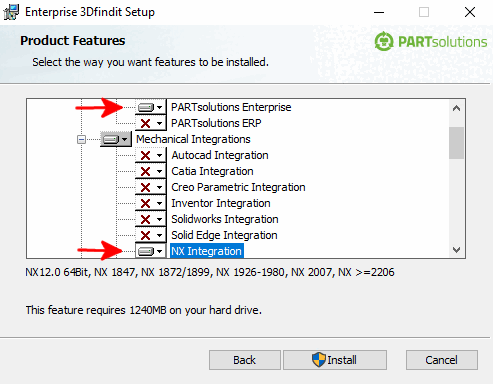Click the PARTsolutions logo
Image resolution: width=493 pixels, height=384 pixels.
[x=431, y=42]
